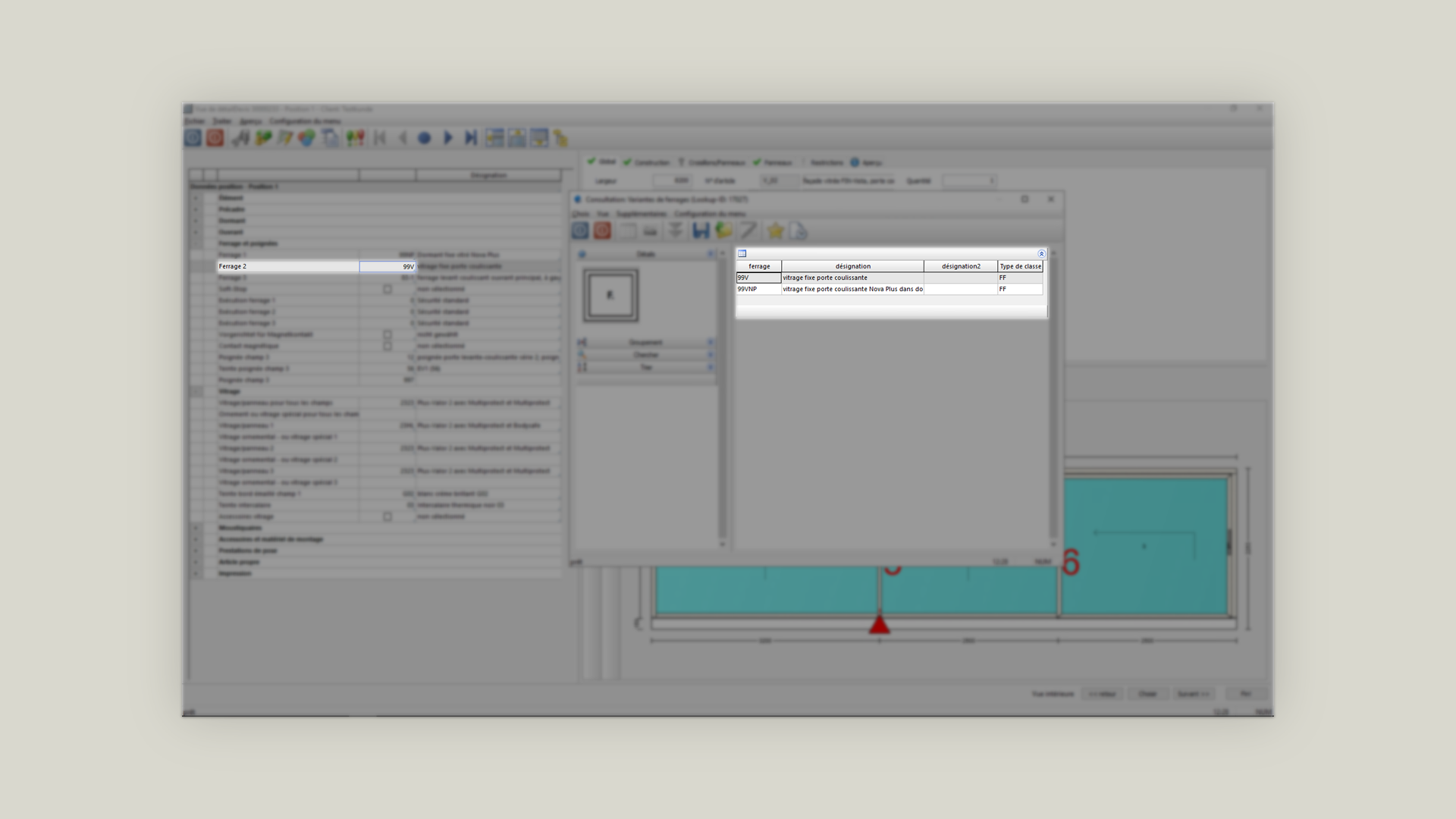Toggle the Contact magnétique checkbox
Viewport: 1456px width, 819px height.
click(x=388, y=346)
